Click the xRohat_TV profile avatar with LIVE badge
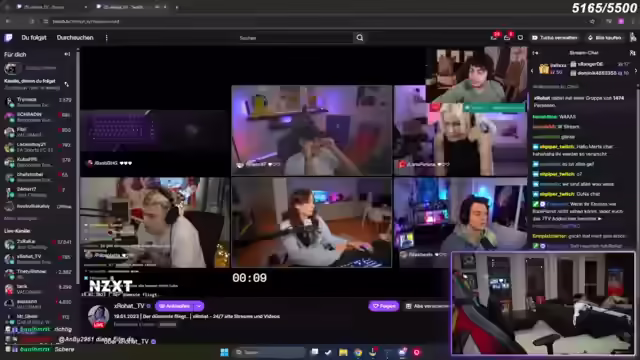This screenshot has width=640, height=360. pos(99,316)
